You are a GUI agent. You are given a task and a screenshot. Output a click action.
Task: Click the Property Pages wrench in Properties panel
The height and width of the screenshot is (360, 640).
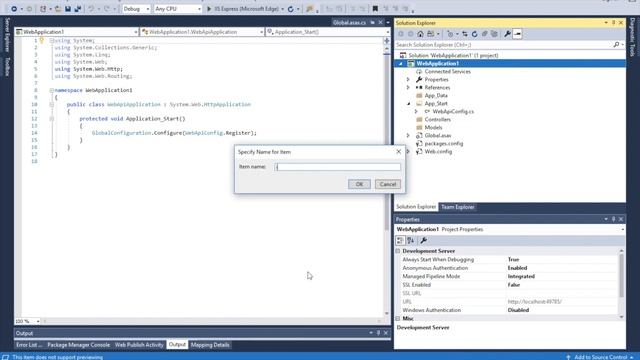pyautogui.click(x=424, y=240)
